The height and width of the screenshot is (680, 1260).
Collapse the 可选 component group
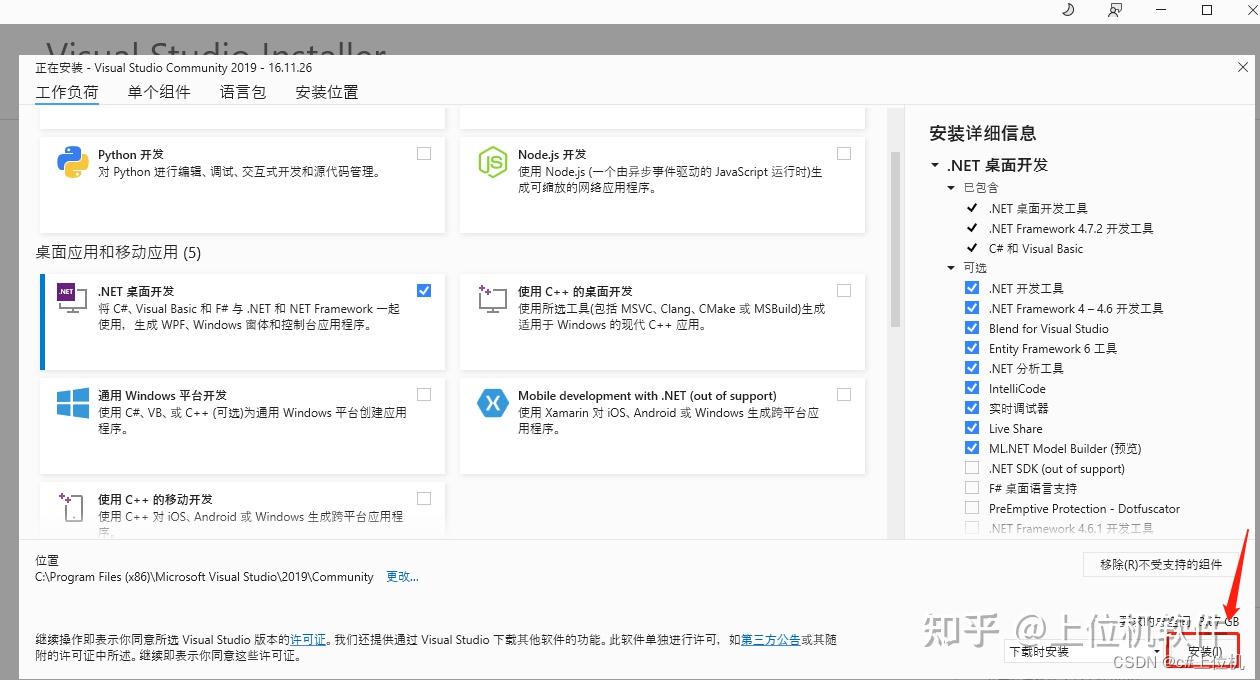951,268
